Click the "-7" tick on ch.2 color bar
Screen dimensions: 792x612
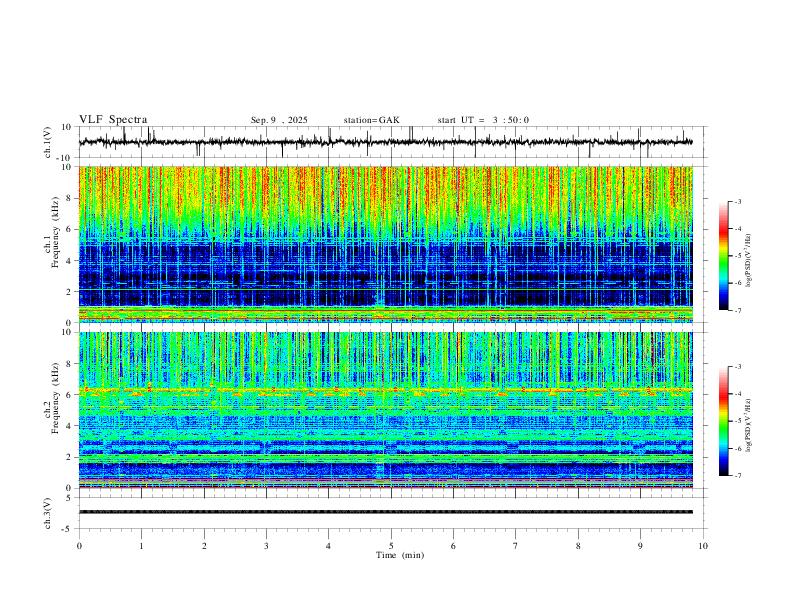pyautogui.click(x=738, y=476)
